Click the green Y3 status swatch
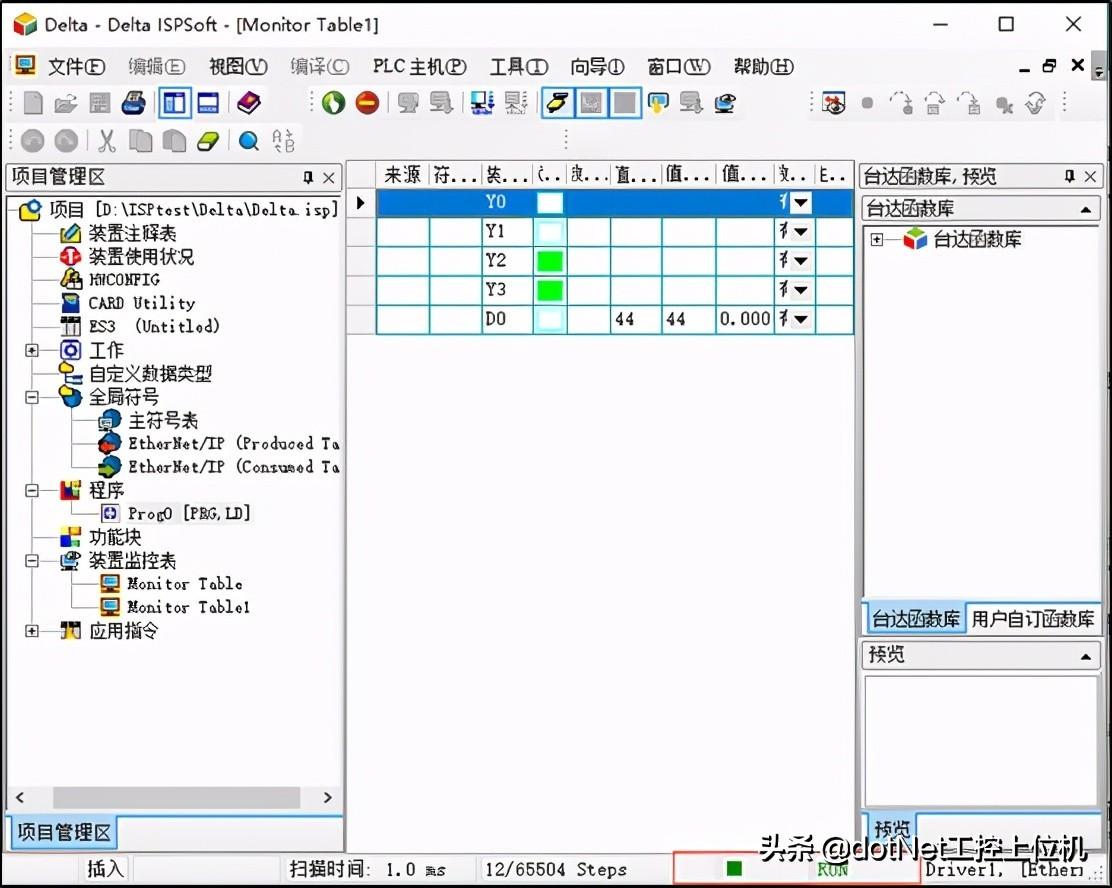 (x=550, y=290)
